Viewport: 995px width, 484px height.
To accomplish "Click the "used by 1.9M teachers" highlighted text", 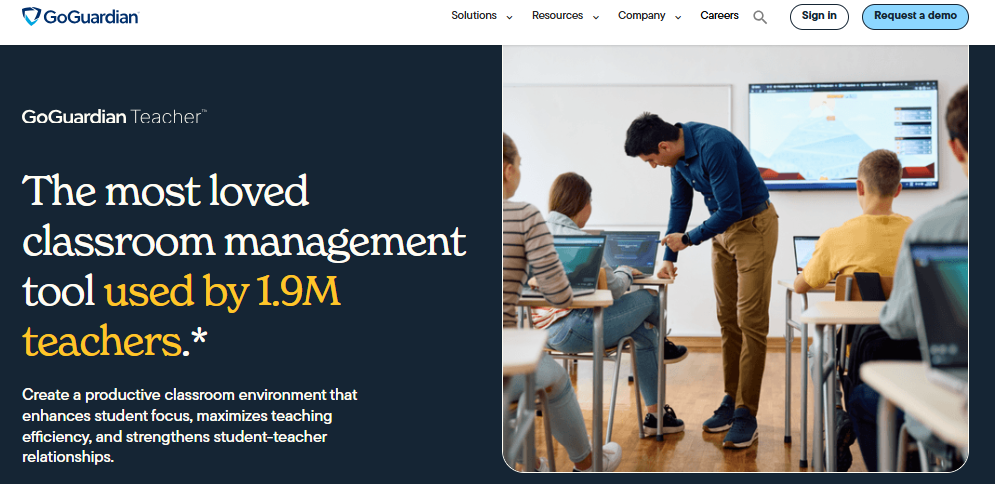I will pyautogui.click(x=181, y=317).
